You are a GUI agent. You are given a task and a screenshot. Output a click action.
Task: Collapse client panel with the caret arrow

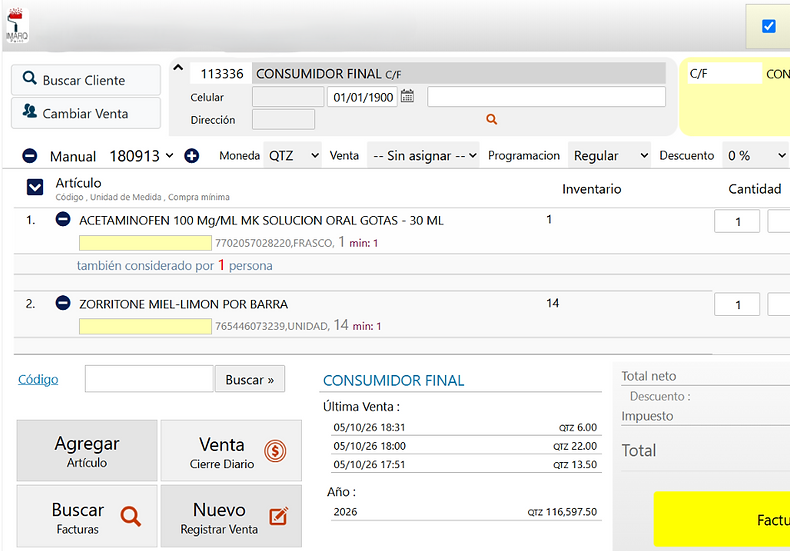[178, 67]
